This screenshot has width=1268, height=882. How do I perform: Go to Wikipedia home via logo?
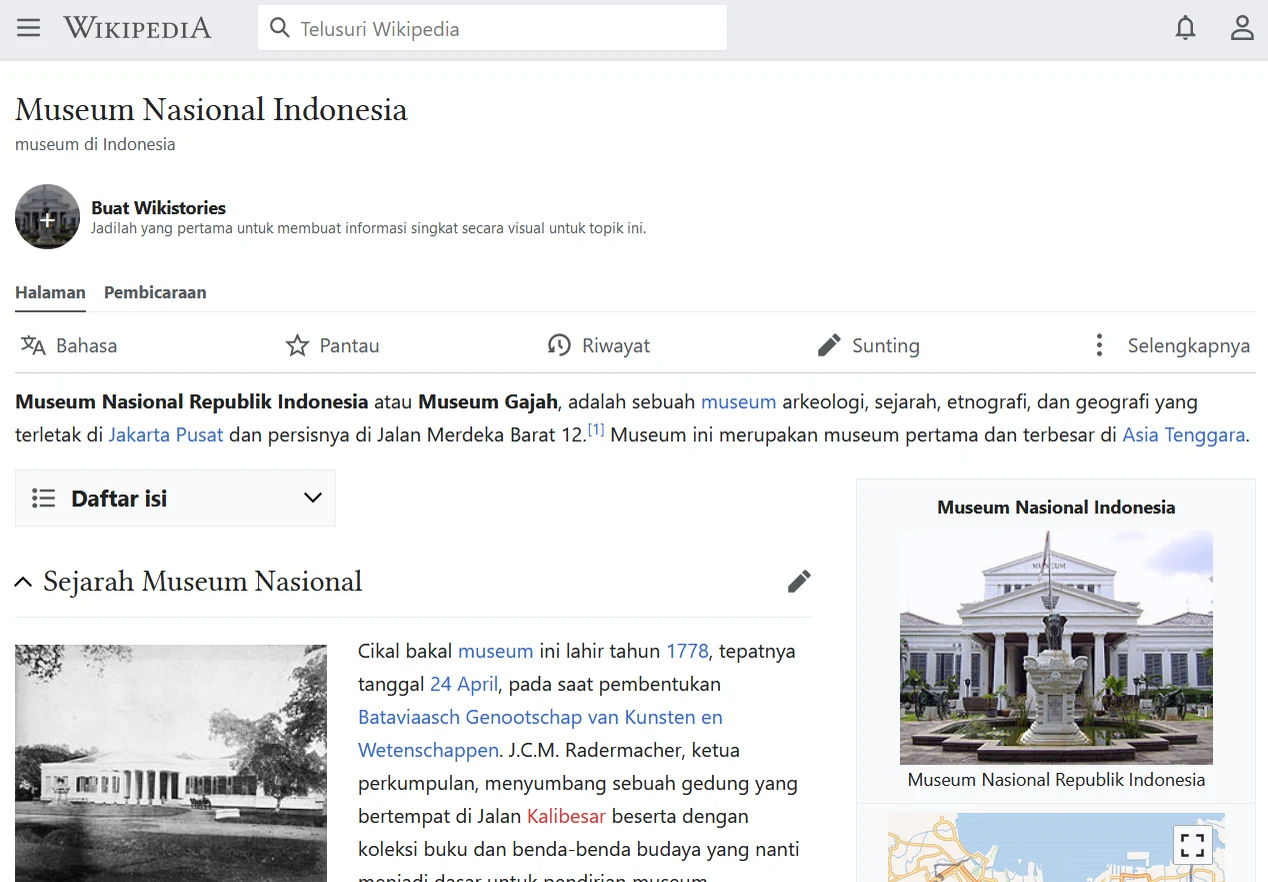[138, 28]
